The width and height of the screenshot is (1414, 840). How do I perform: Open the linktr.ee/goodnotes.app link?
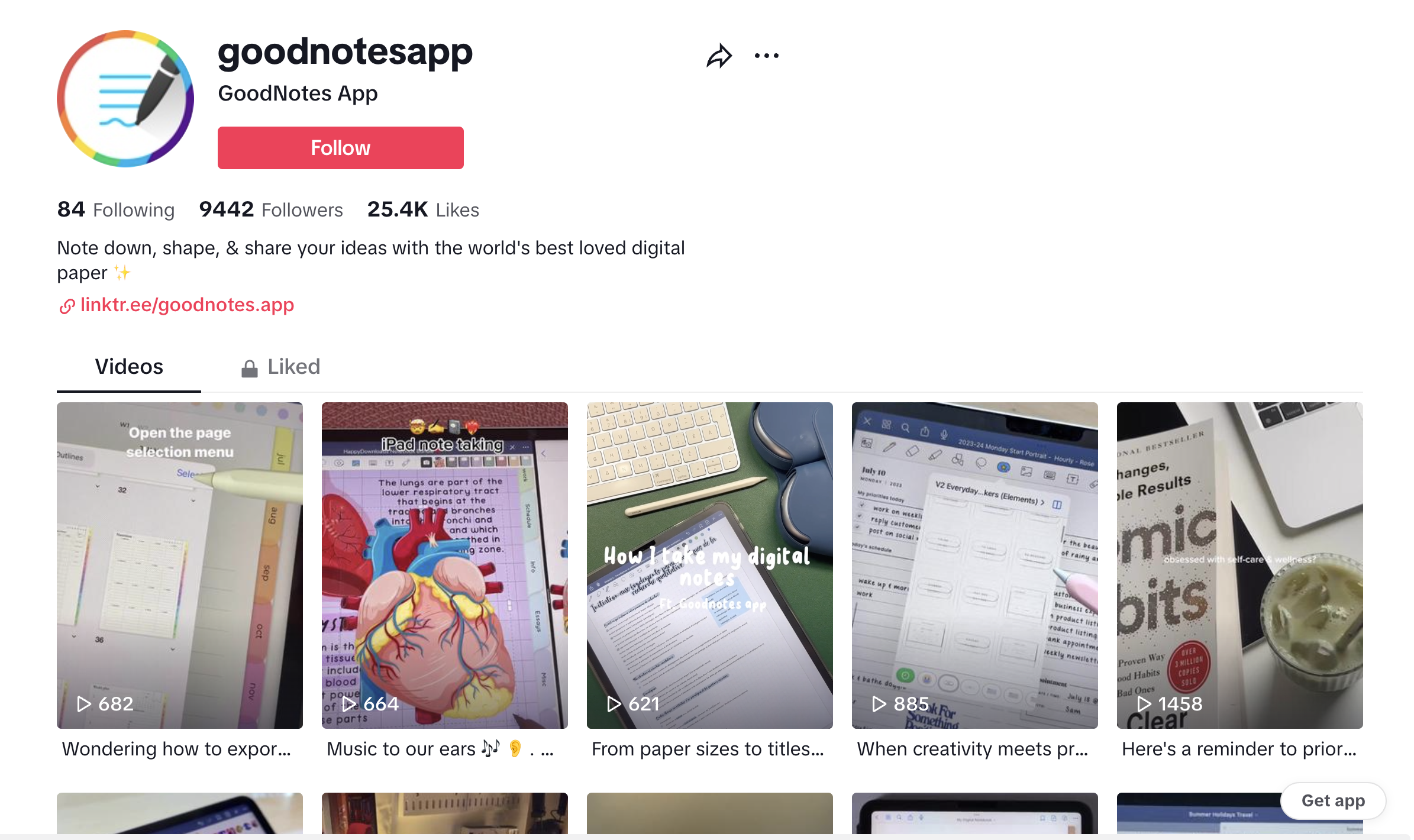[187, 305]
